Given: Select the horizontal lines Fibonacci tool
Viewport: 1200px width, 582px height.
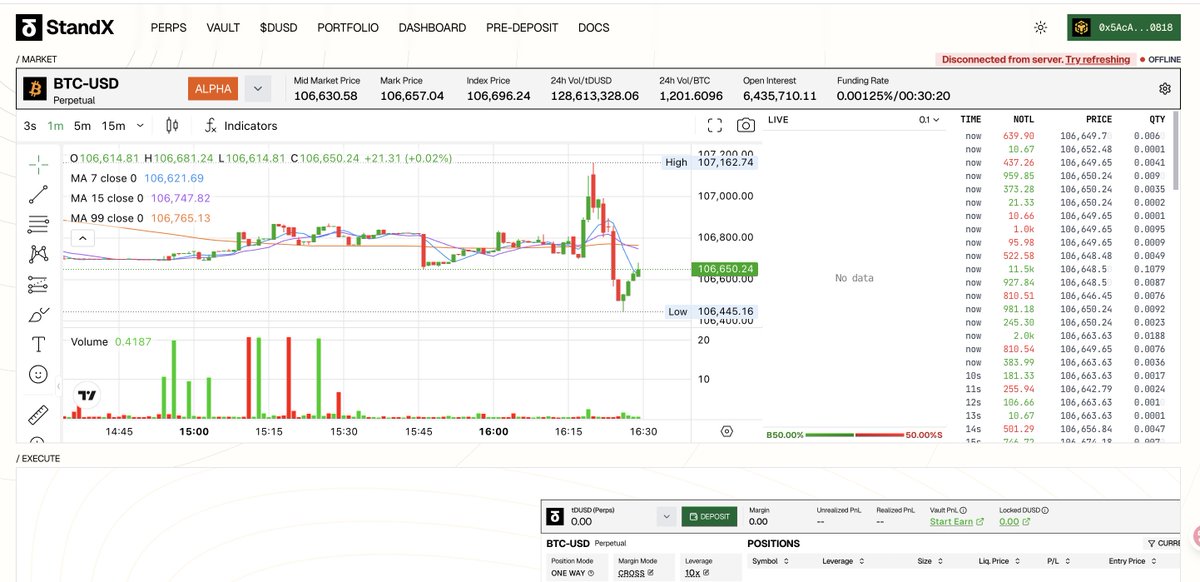Looking at the screenshot, I should coord(39,224).
